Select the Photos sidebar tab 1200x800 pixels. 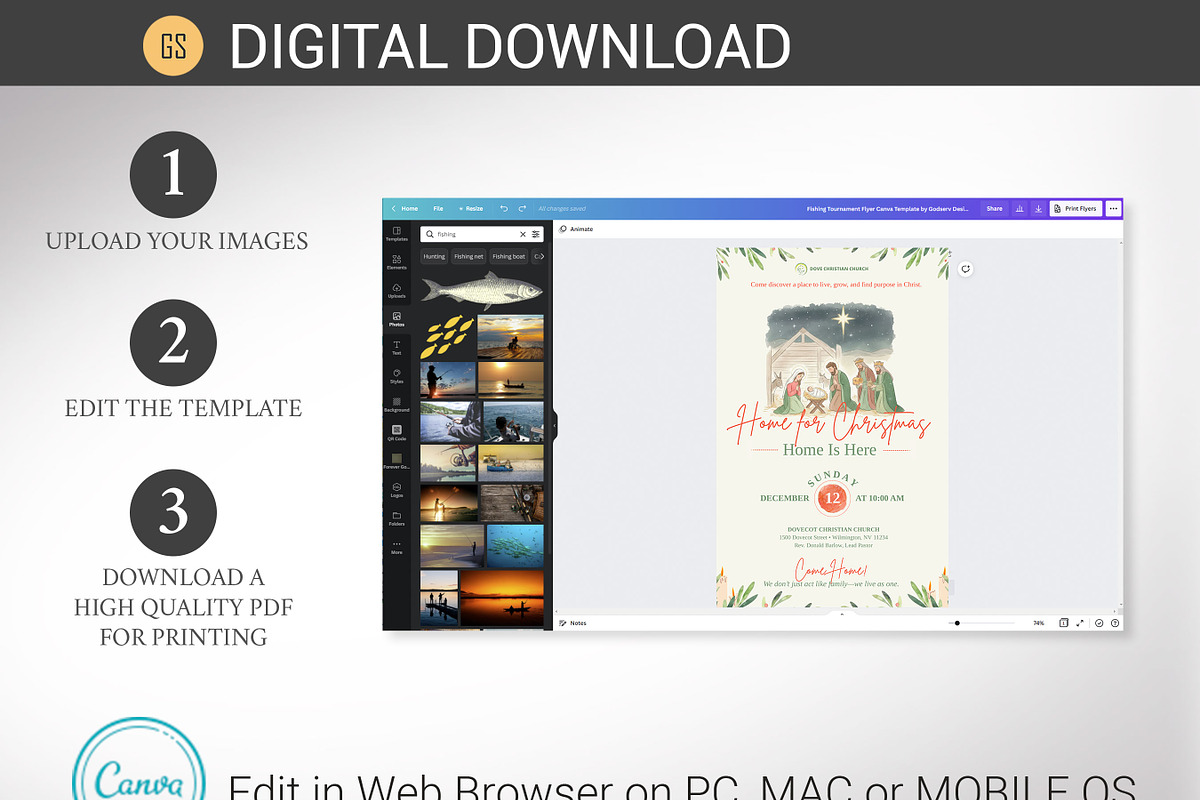click(x=397, y=319)
